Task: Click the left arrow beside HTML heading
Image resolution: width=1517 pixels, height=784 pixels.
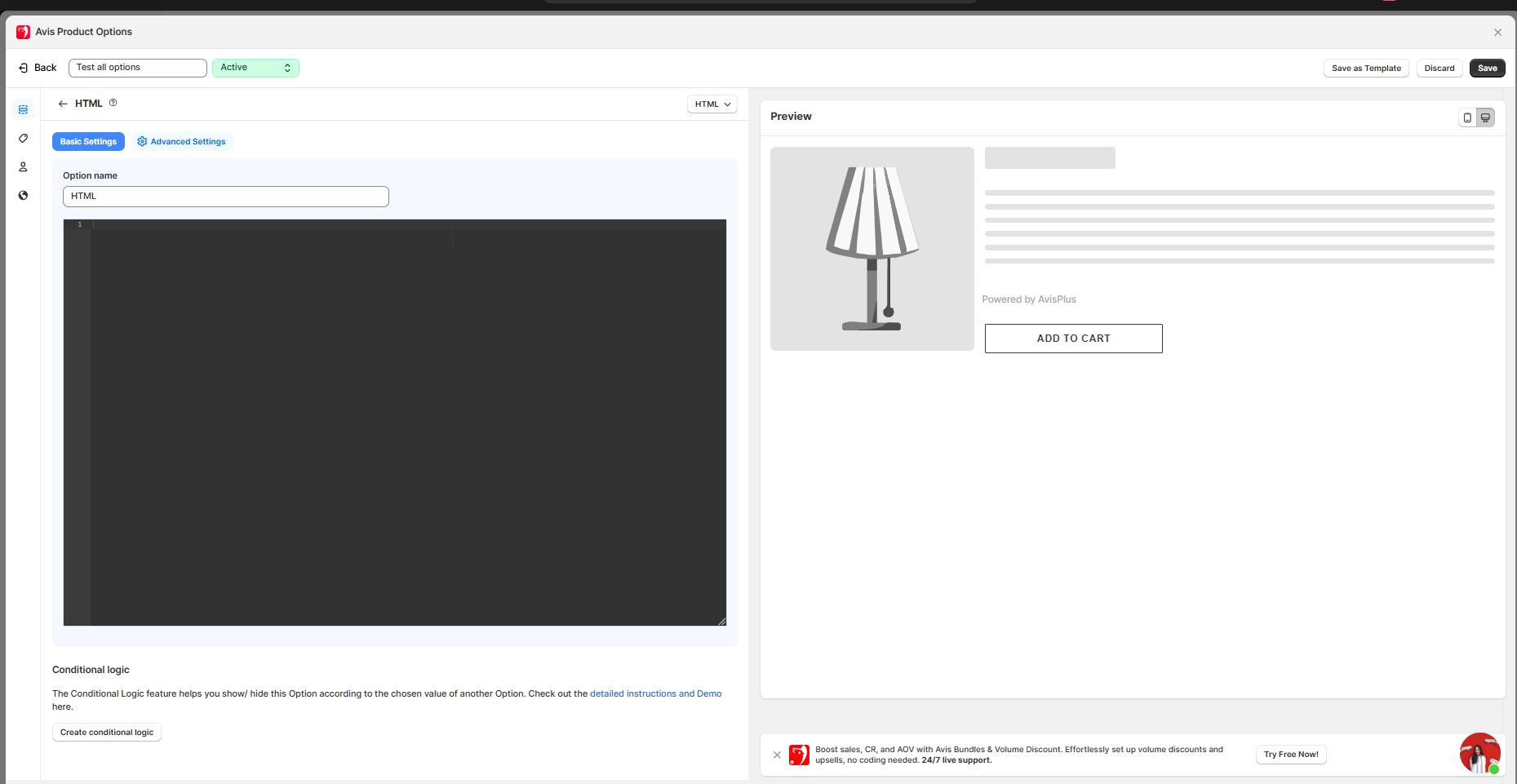Action: [63, 104]
